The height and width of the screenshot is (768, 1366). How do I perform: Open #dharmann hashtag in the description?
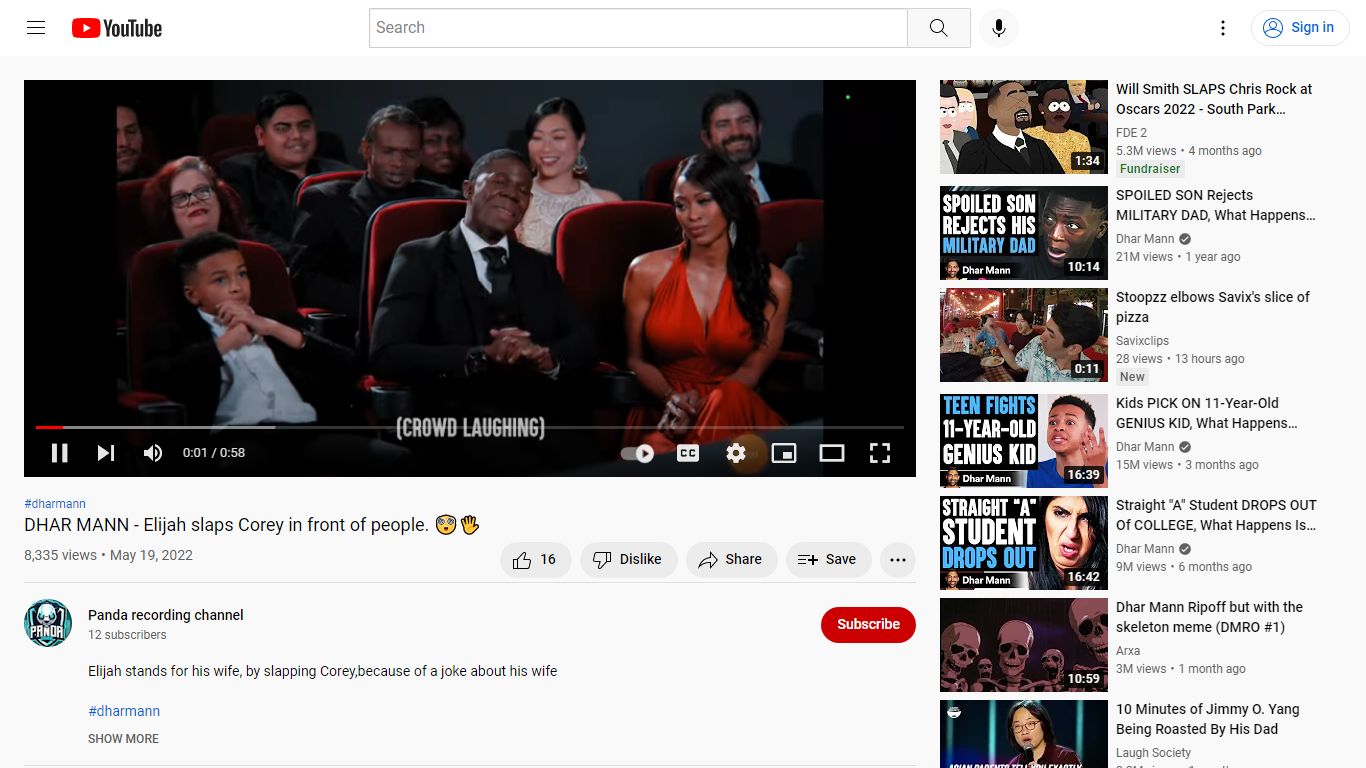pos(124,711)
